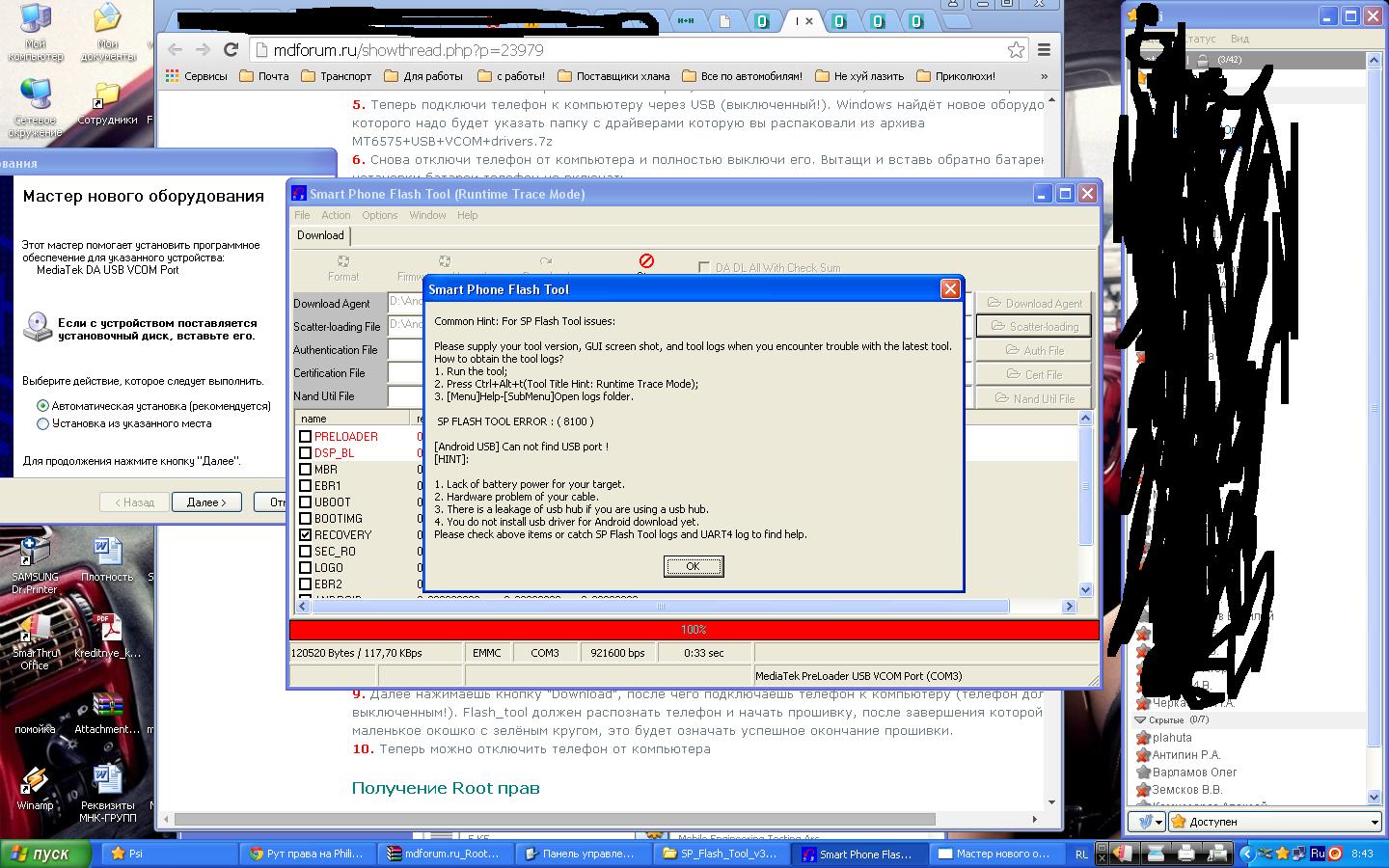Bookmark this page with the star icon
This screenshot has width=1389, height=868.
coord(1016,49)
